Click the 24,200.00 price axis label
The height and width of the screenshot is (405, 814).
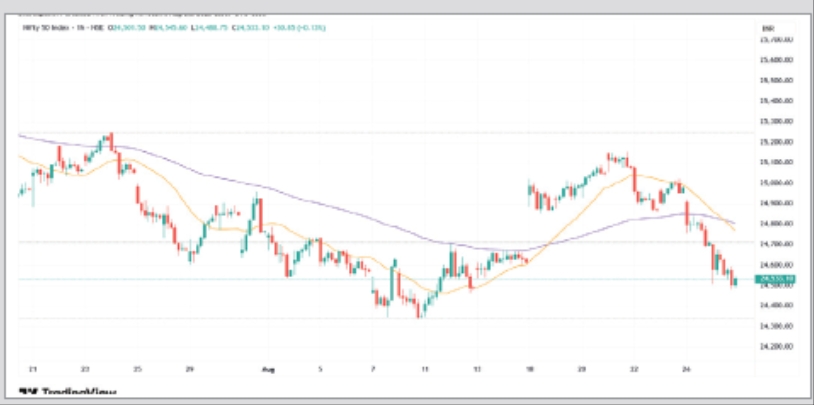(776, 346)
